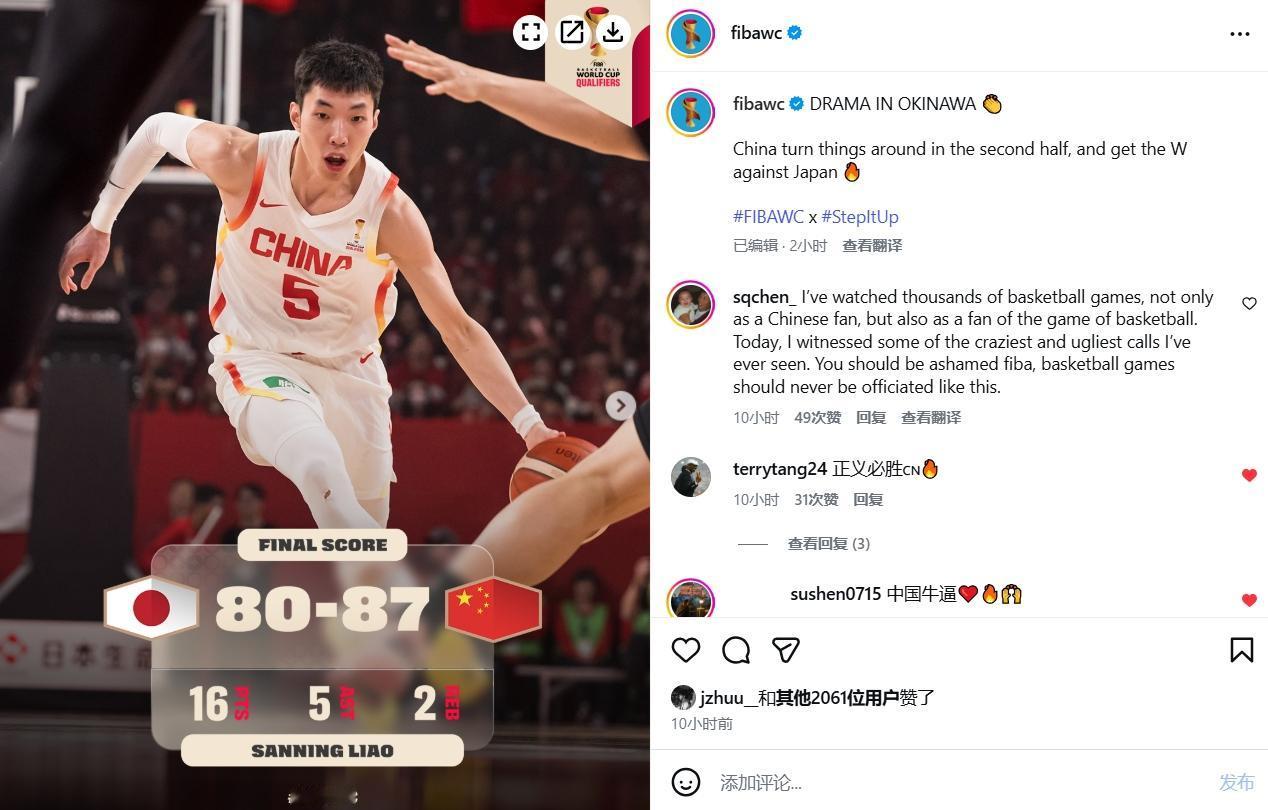Click 回复 under sqchen_ comment

871,417
